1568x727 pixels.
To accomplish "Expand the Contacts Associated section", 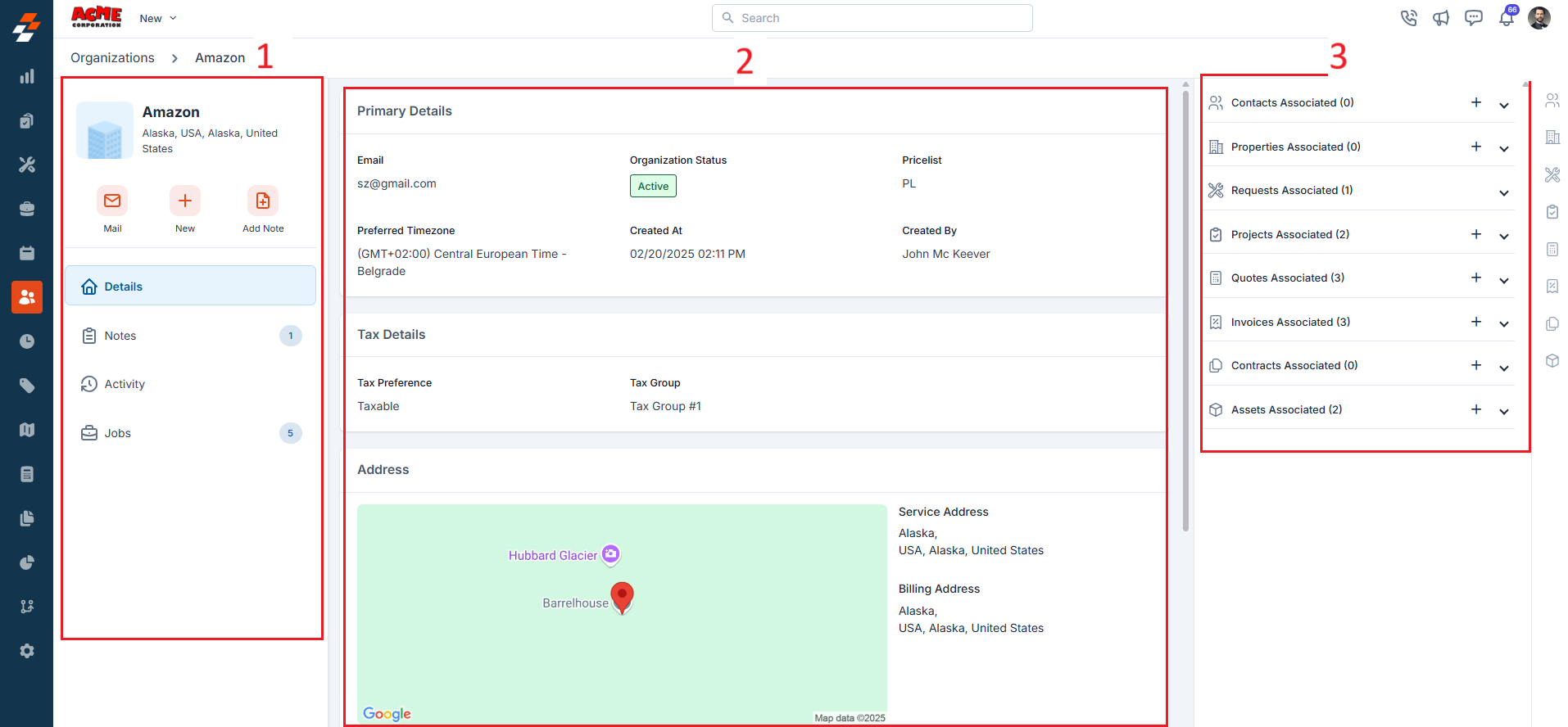I will (1504, 105).
